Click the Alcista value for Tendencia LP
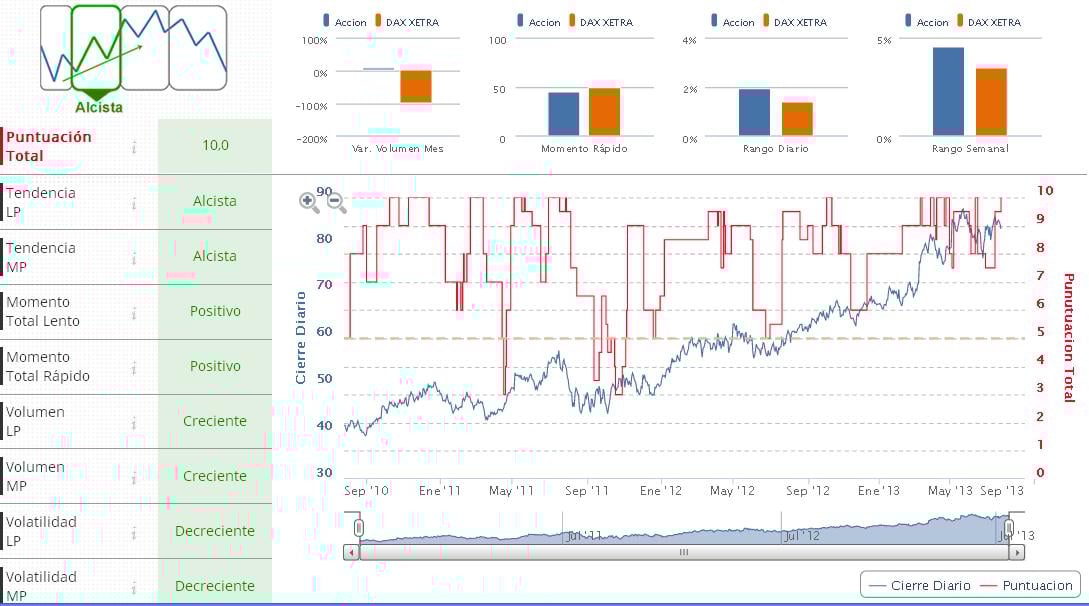Image resolution: width=1089 pixels, height=606 pixels. (x=215, y=201)
